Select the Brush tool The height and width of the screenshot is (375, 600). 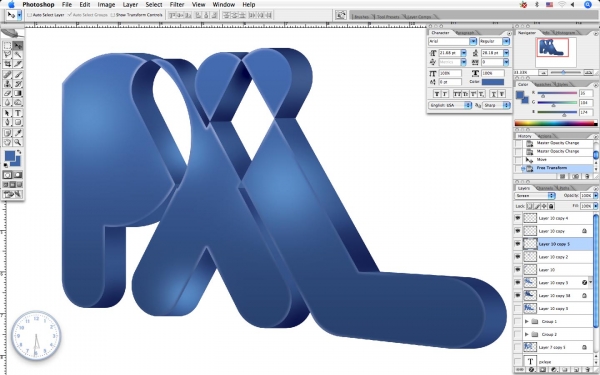point(18,75)
